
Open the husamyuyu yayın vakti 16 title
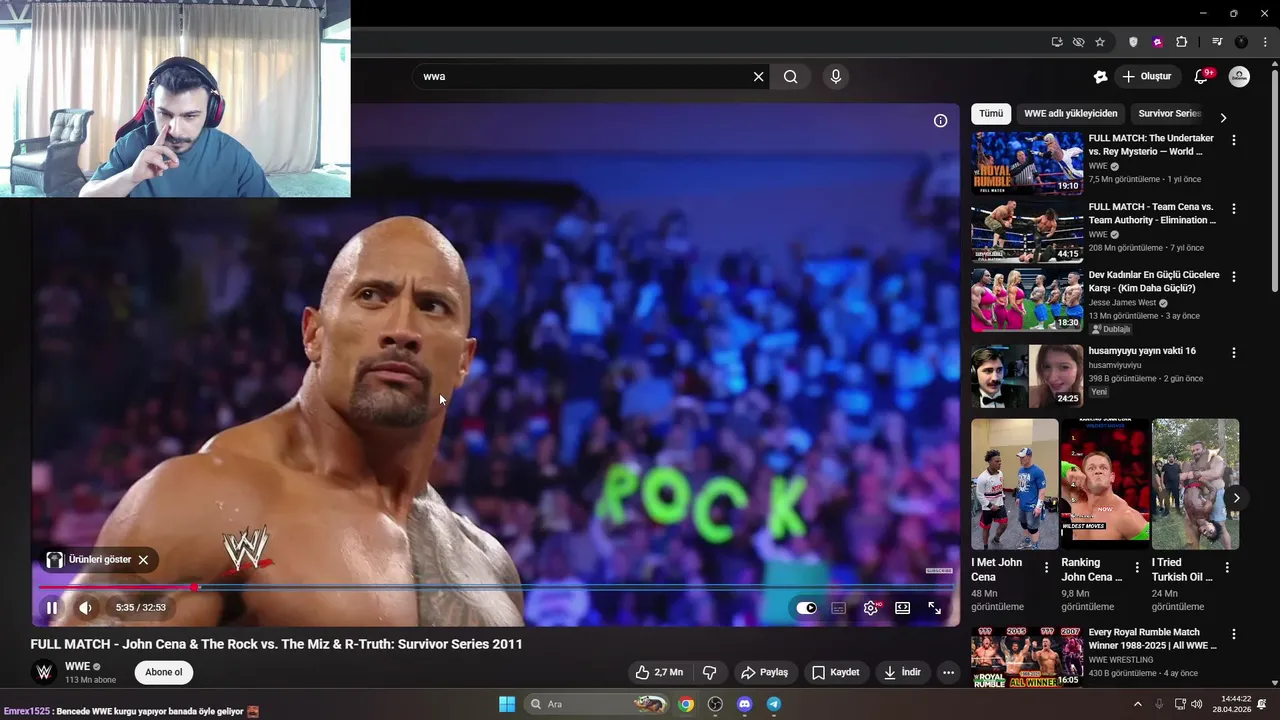pos(1142,351)
